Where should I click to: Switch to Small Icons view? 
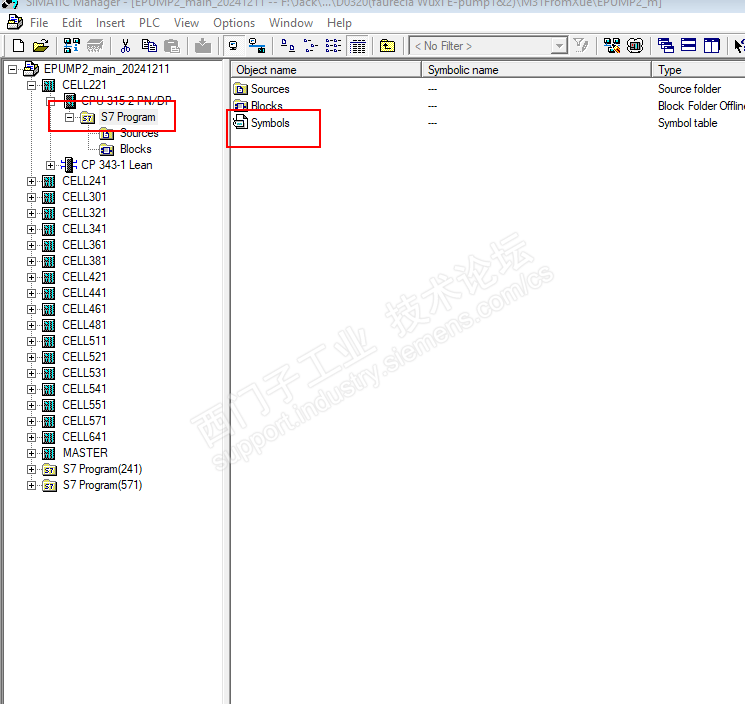click(311, 46)
